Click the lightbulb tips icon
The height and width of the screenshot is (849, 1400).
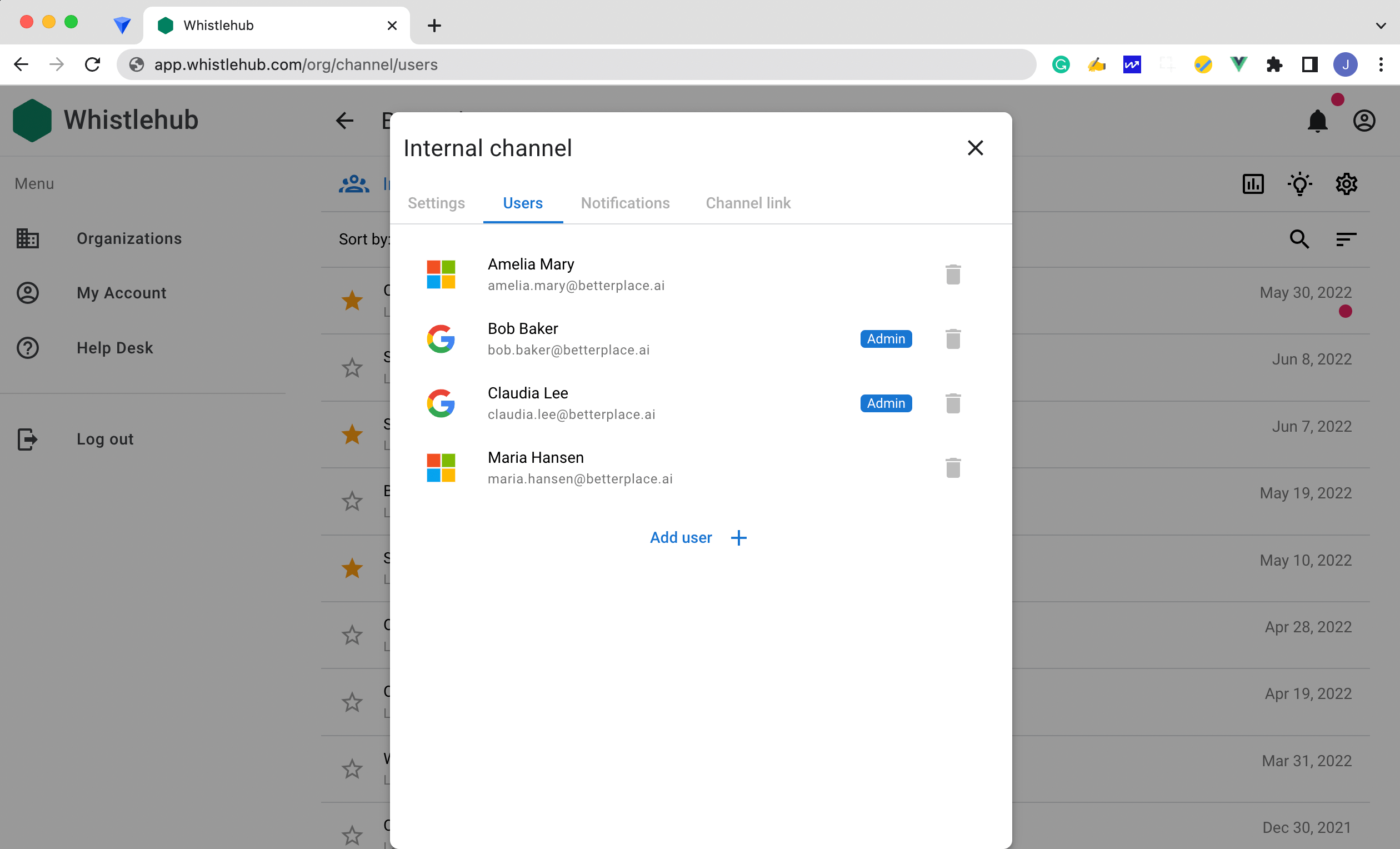coord(1299,184)
